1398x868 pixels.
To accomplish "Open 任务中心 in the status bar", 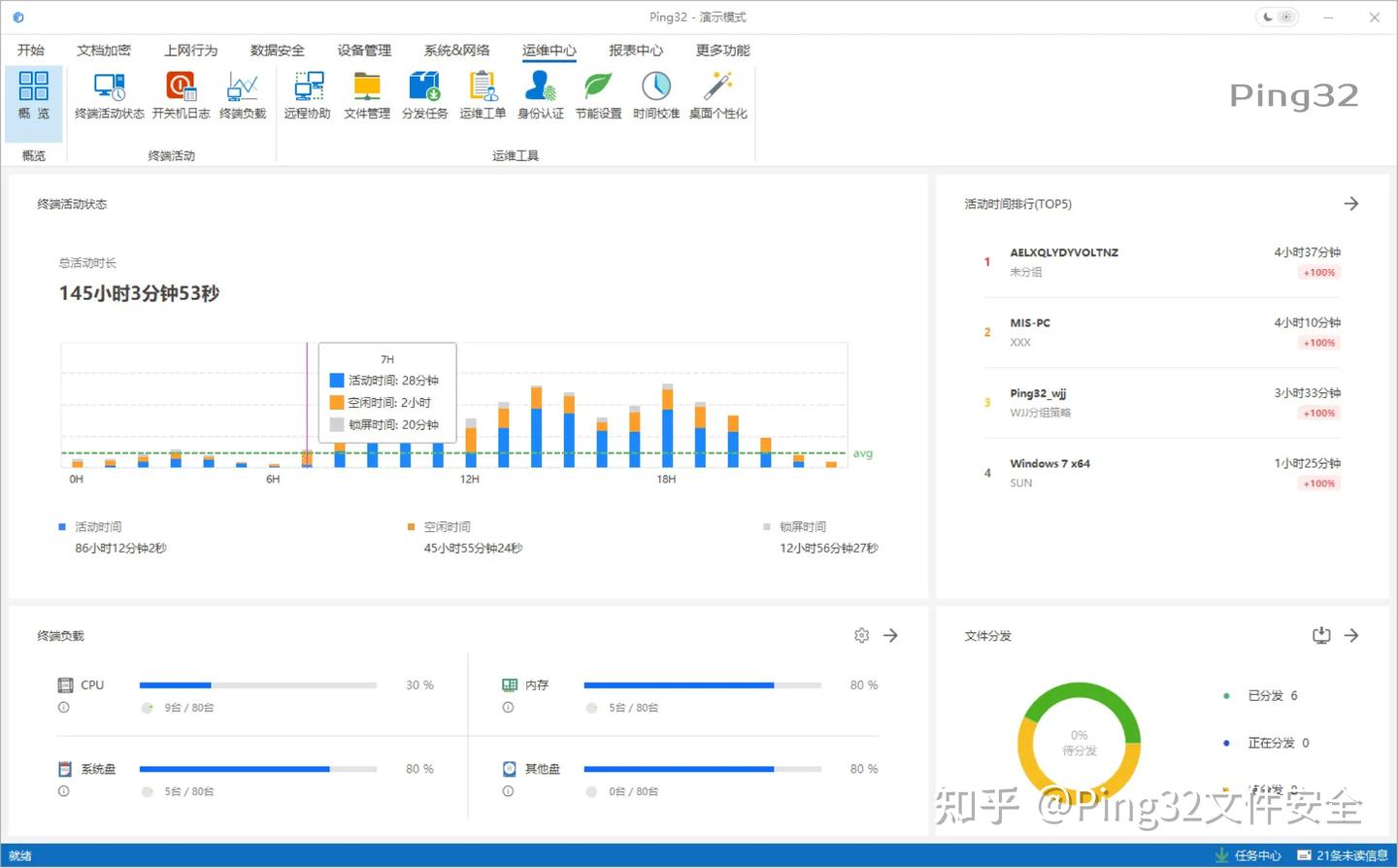I will [x=1257, y=855].
